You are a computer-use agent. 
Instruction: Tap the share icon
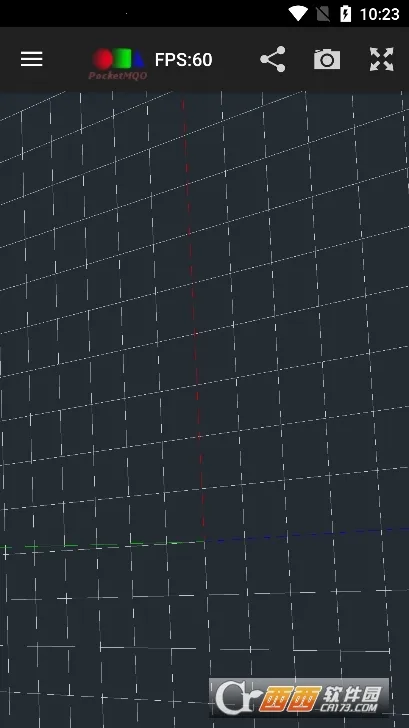click(273, 59)
